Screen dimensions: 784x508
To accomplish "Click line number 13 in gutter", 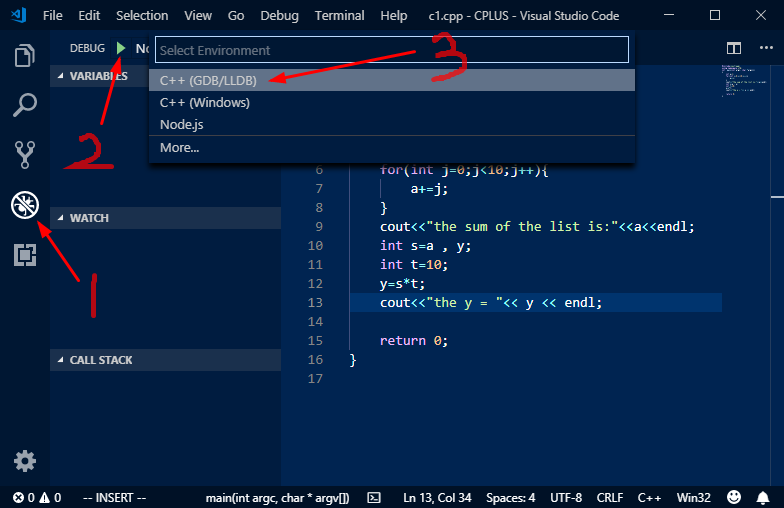I will coord(315,302).
